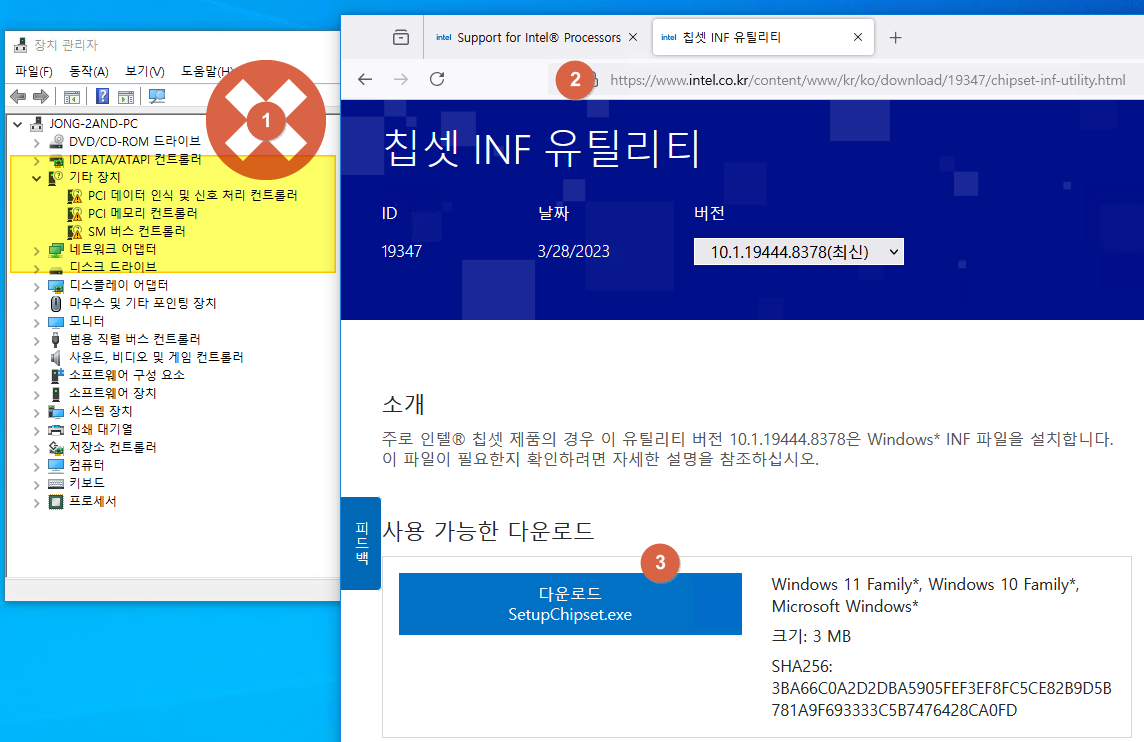Open the 파일(F) menu
Viewport: 1144px width, 742px height.
34,71
